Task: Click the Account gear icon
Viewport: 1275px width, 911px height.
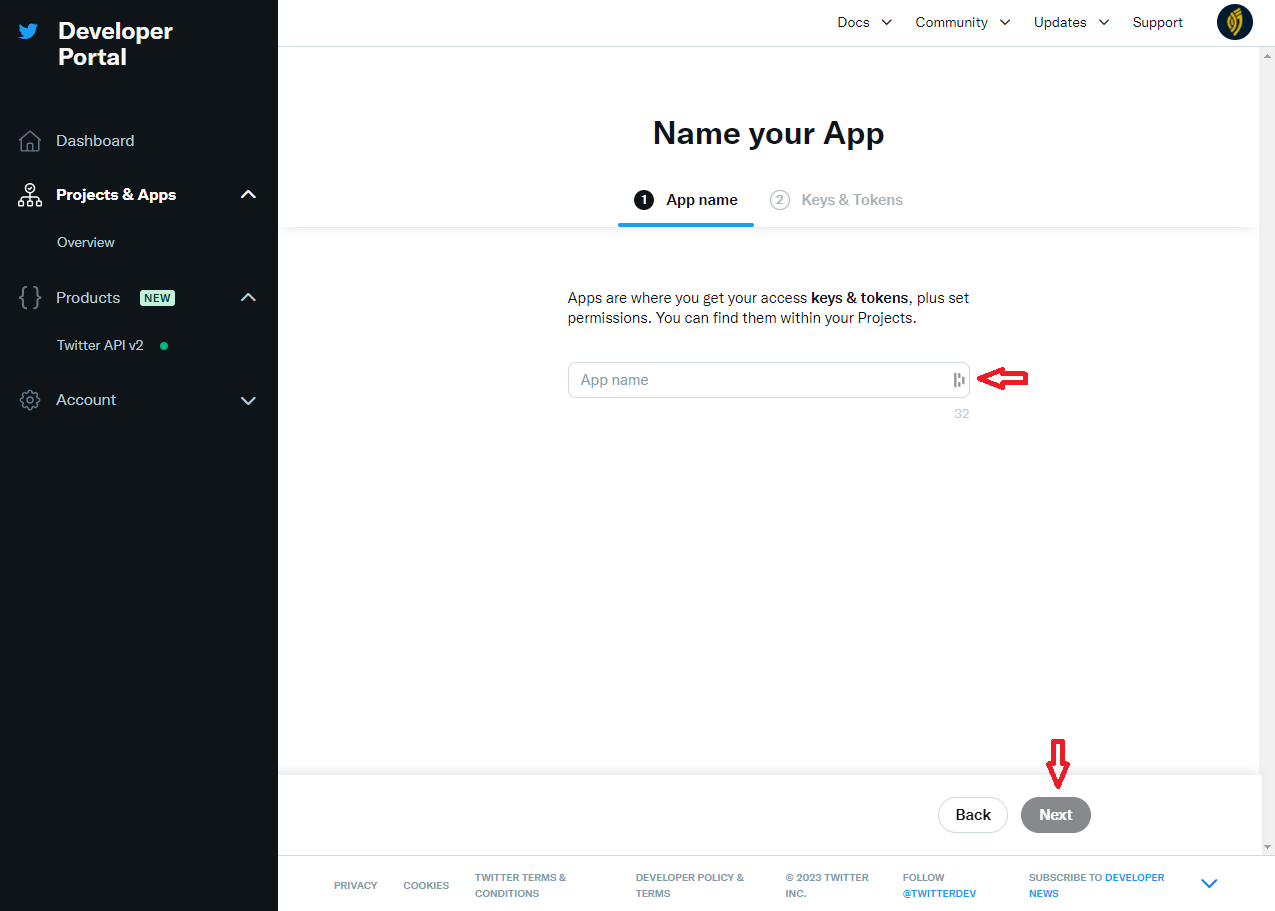Action: click(x=30, y=400)
